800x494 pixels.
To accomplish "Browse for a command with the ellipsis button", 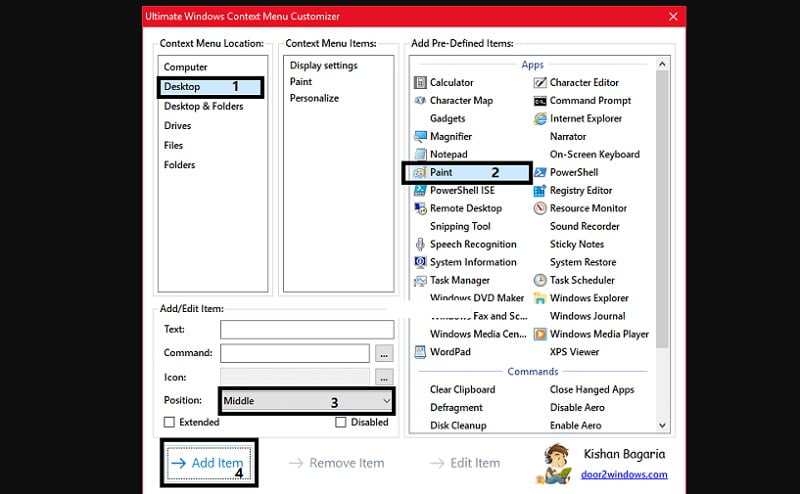I will coord(384,353).
